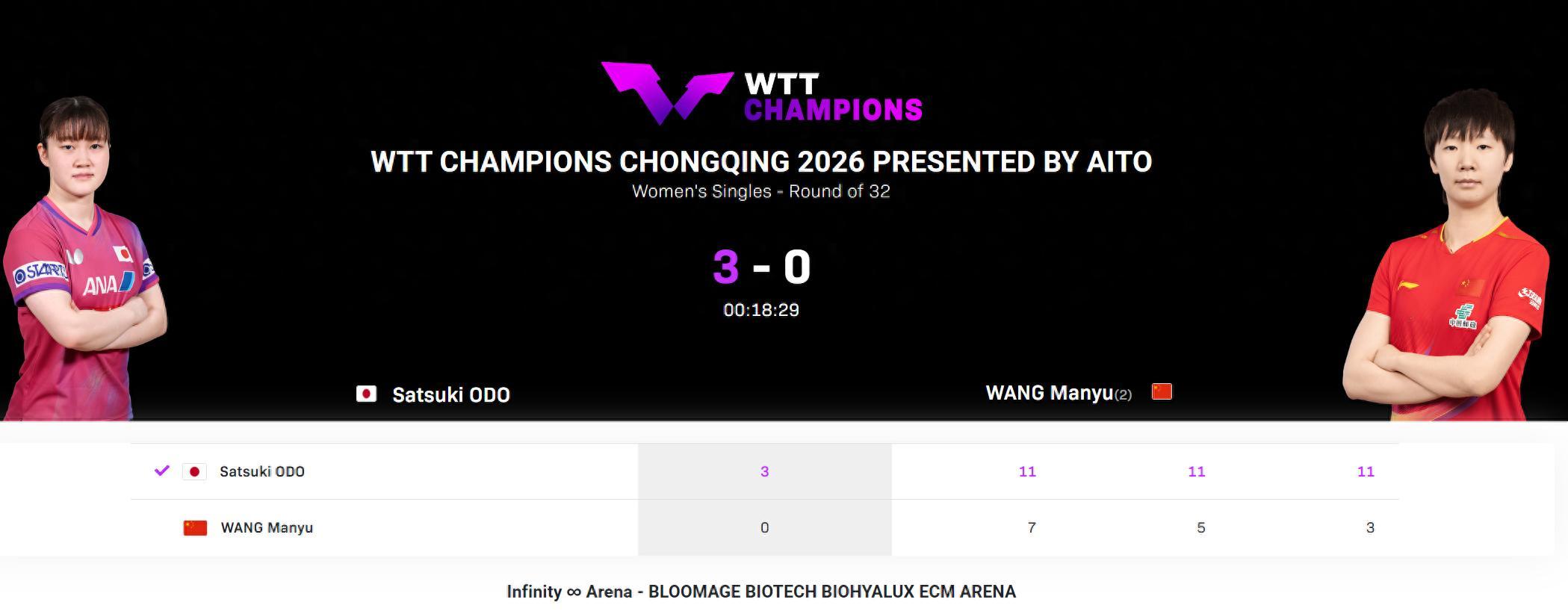Click the China flag in the score table
This screenshot has width=1568, height=614.
[x=195, y=527]
